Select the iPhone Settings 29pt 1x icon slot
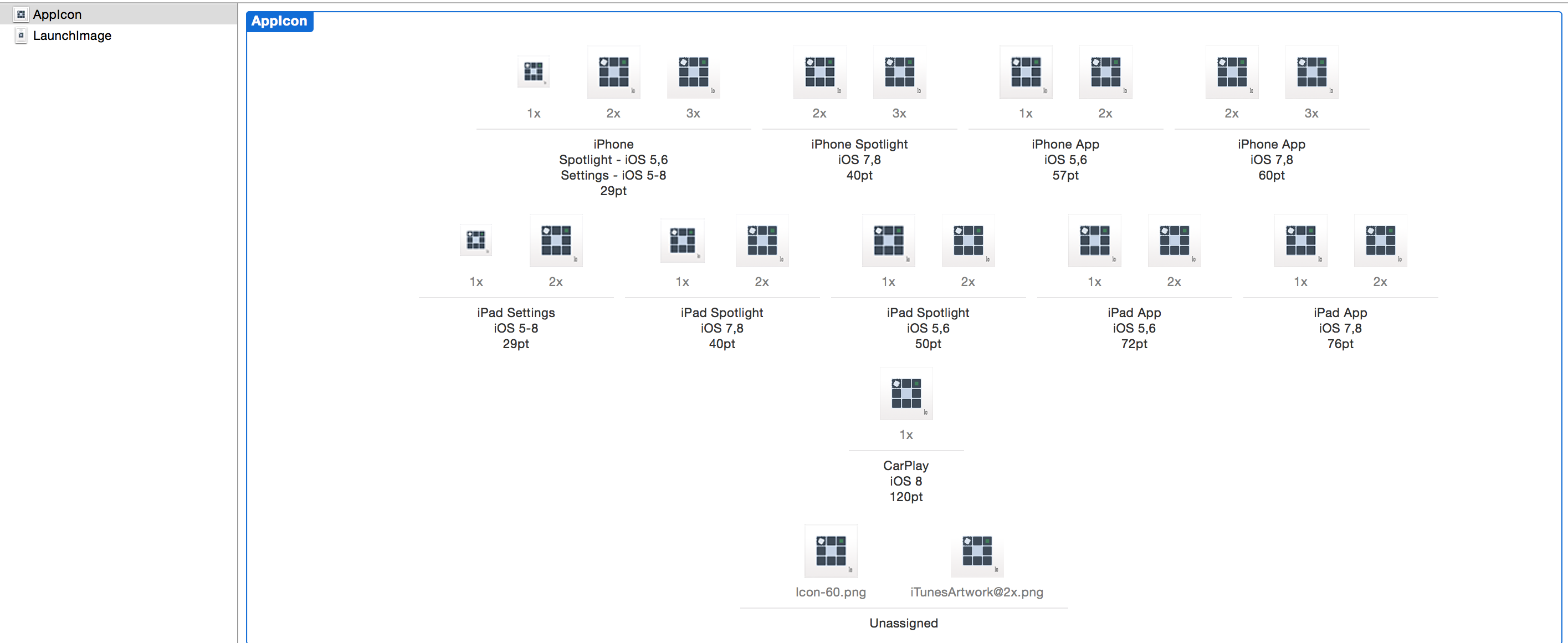Image resolution: width=1568 pixels, height=643 pixels. [x=534, y=72]
